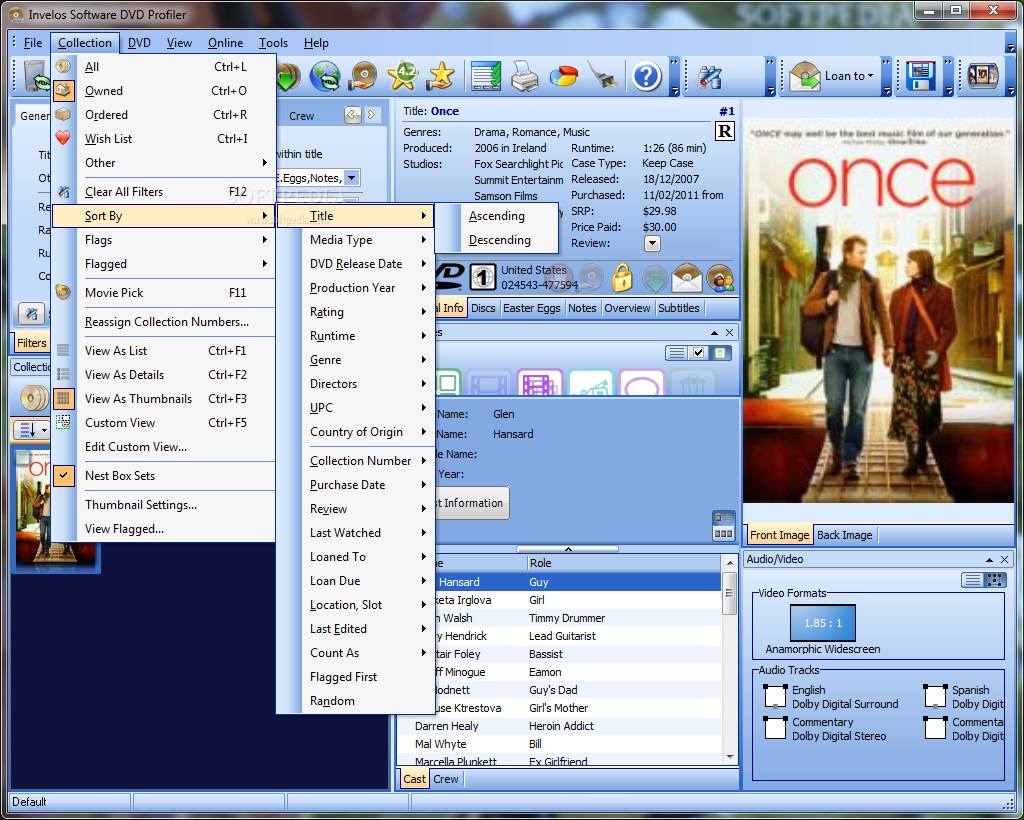Click the disc stack Collection icon at left

(34, 397)
